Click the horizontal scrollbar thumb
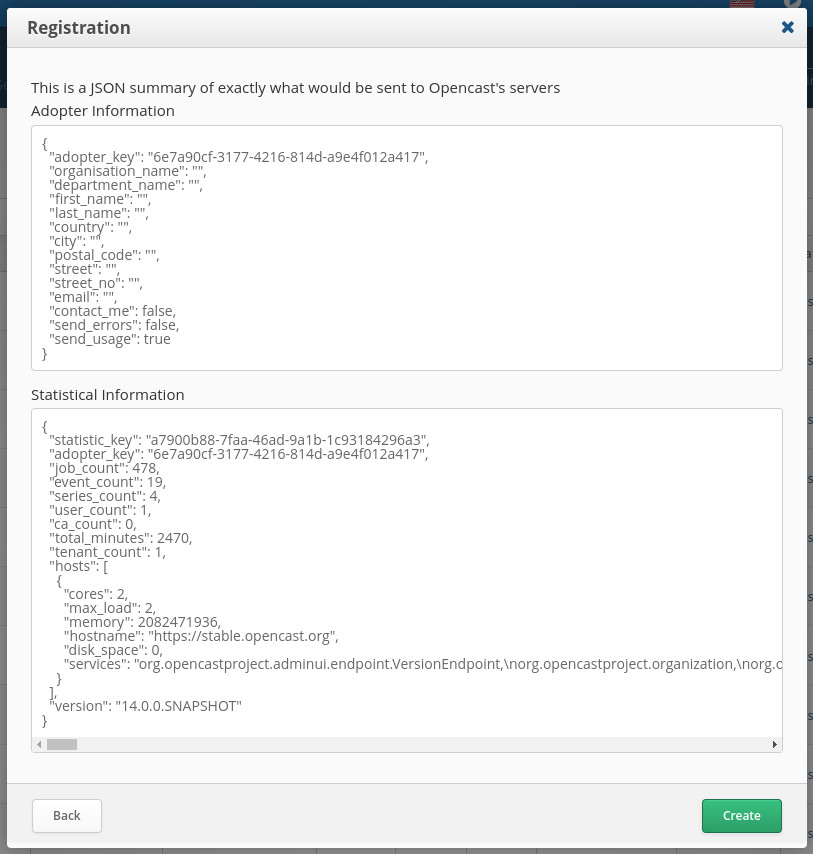Viewport: 813px width, 854px height. click(62, 744)
